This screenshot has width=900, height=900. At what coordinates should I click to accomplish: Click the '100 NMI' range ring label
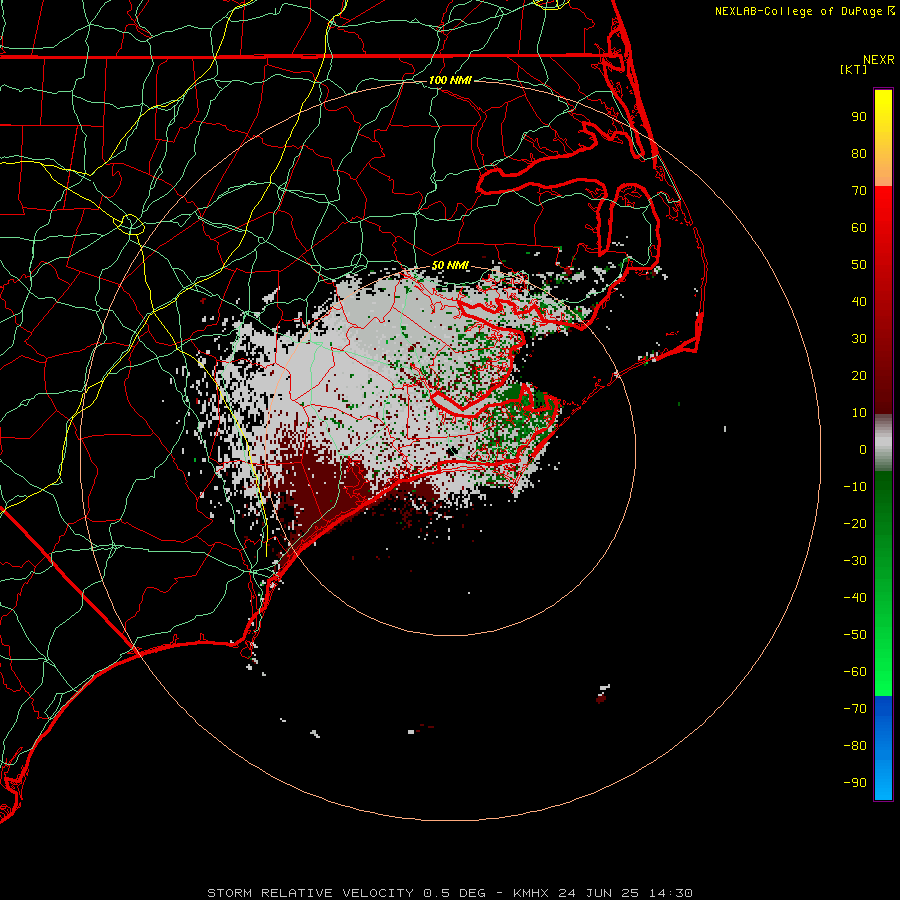[x=450, y=80]
